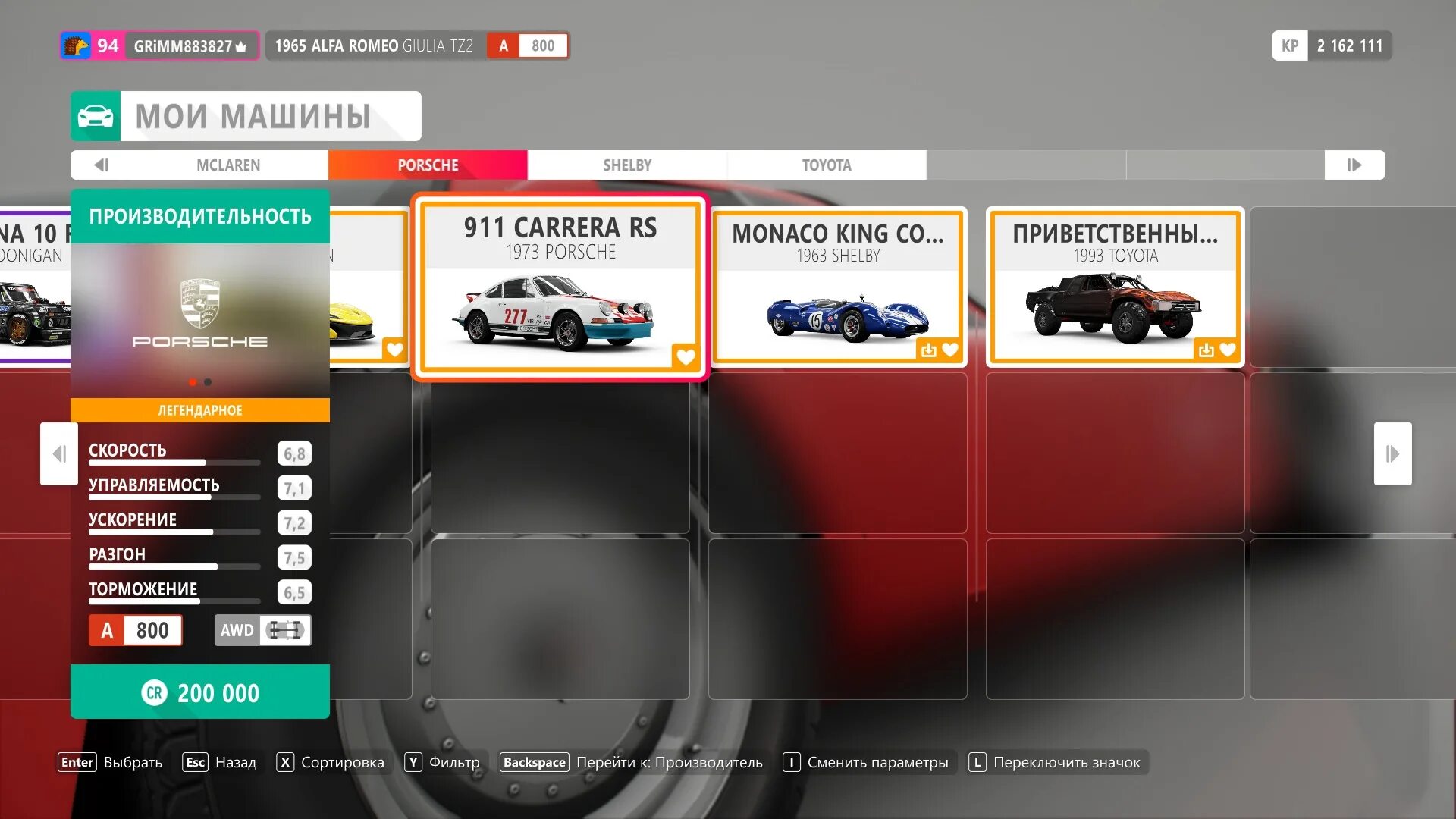Click download icon on Monaco King Cobra card
This screenshot has width=1456, height=819.
click(928, 350)
